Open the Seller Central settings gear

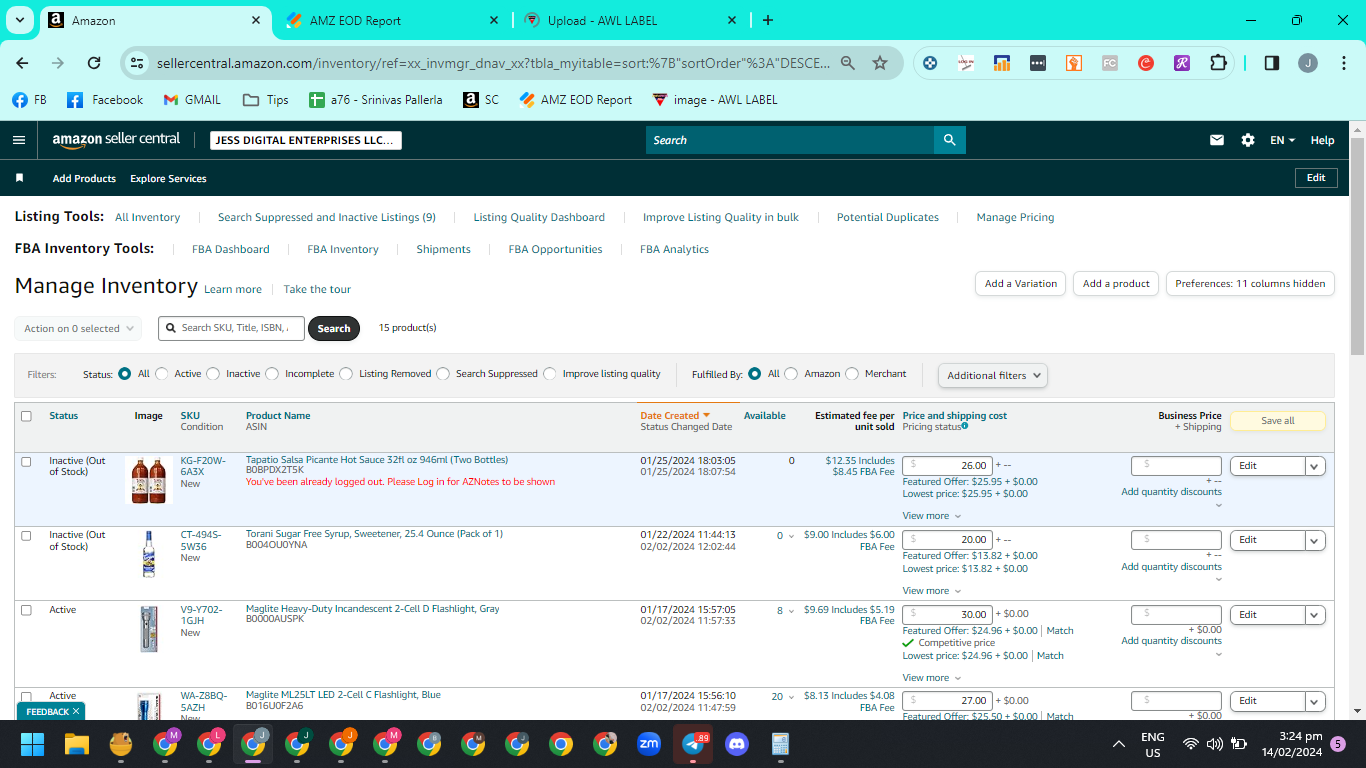(x=1248, y=140)
